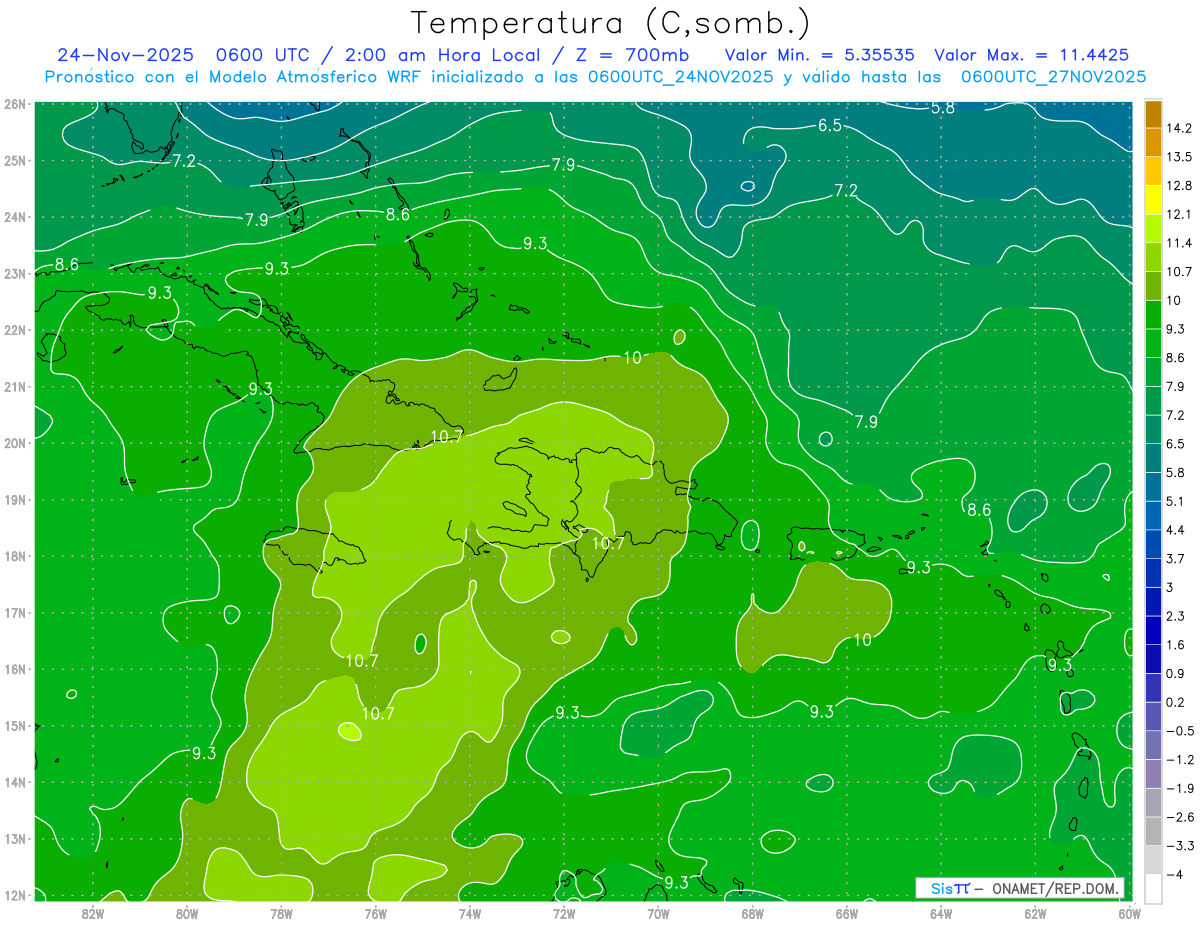Click the "12.8" label on the color scale
Viewport: 1200px width, 927px height.
tap(1180, 186)
